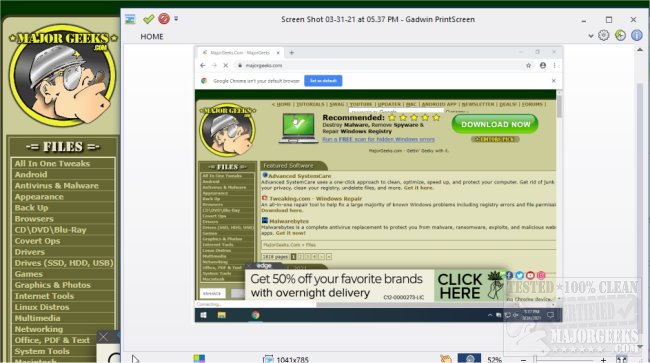Click the red cancel icon in the title bar
This screenshot has width=650, height=363.
click(164, 19)
